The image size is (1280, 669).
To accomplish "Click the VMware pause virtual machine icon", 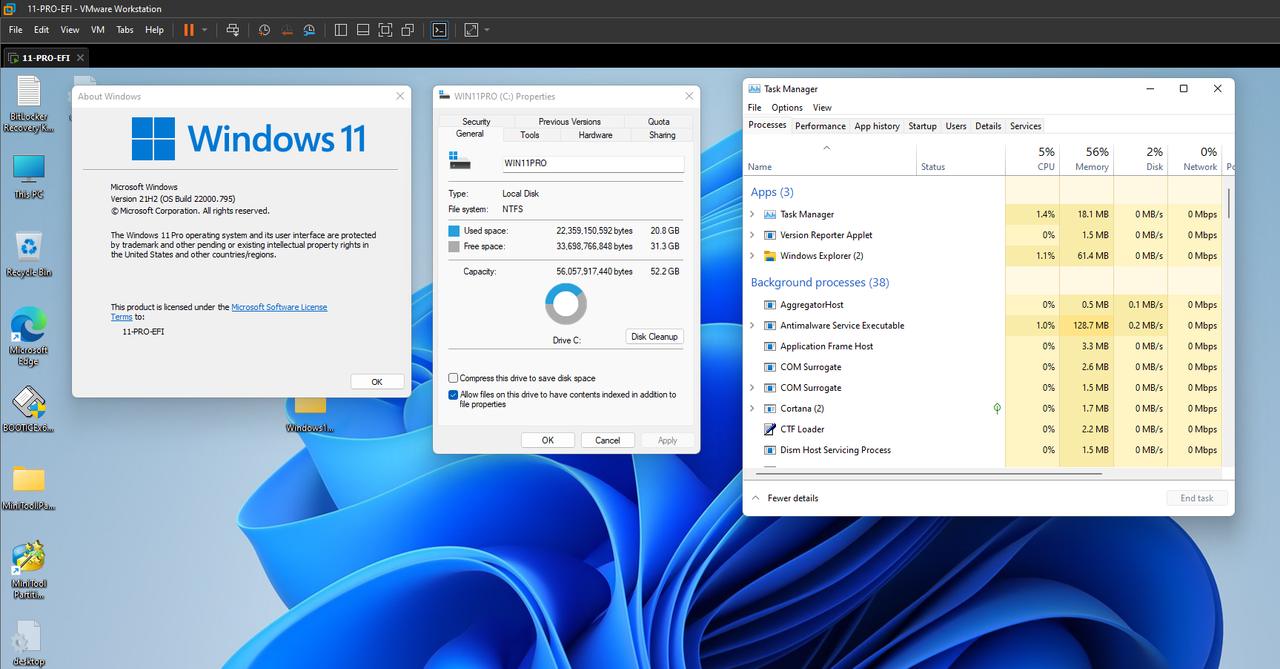I will (188, 30).
